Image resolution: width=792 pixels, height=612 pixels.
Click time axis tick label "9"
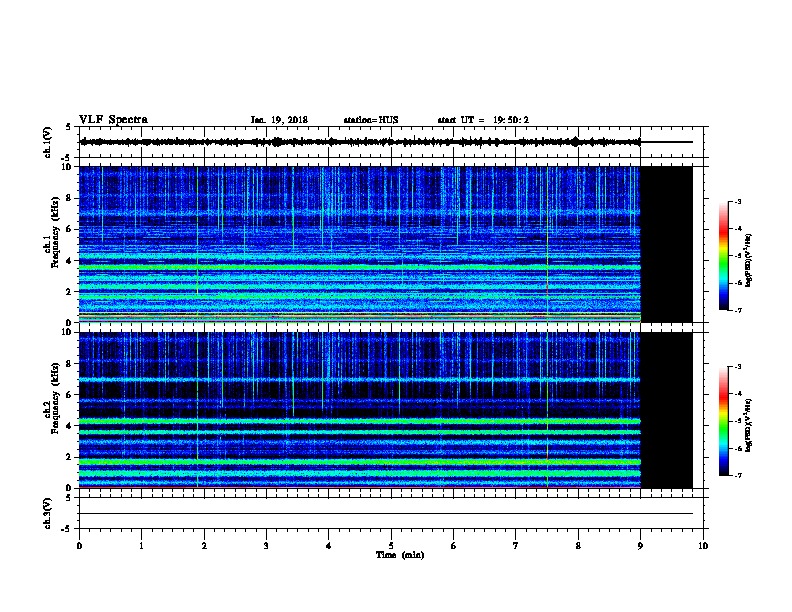pyautogui.click(x=640, y=545)
